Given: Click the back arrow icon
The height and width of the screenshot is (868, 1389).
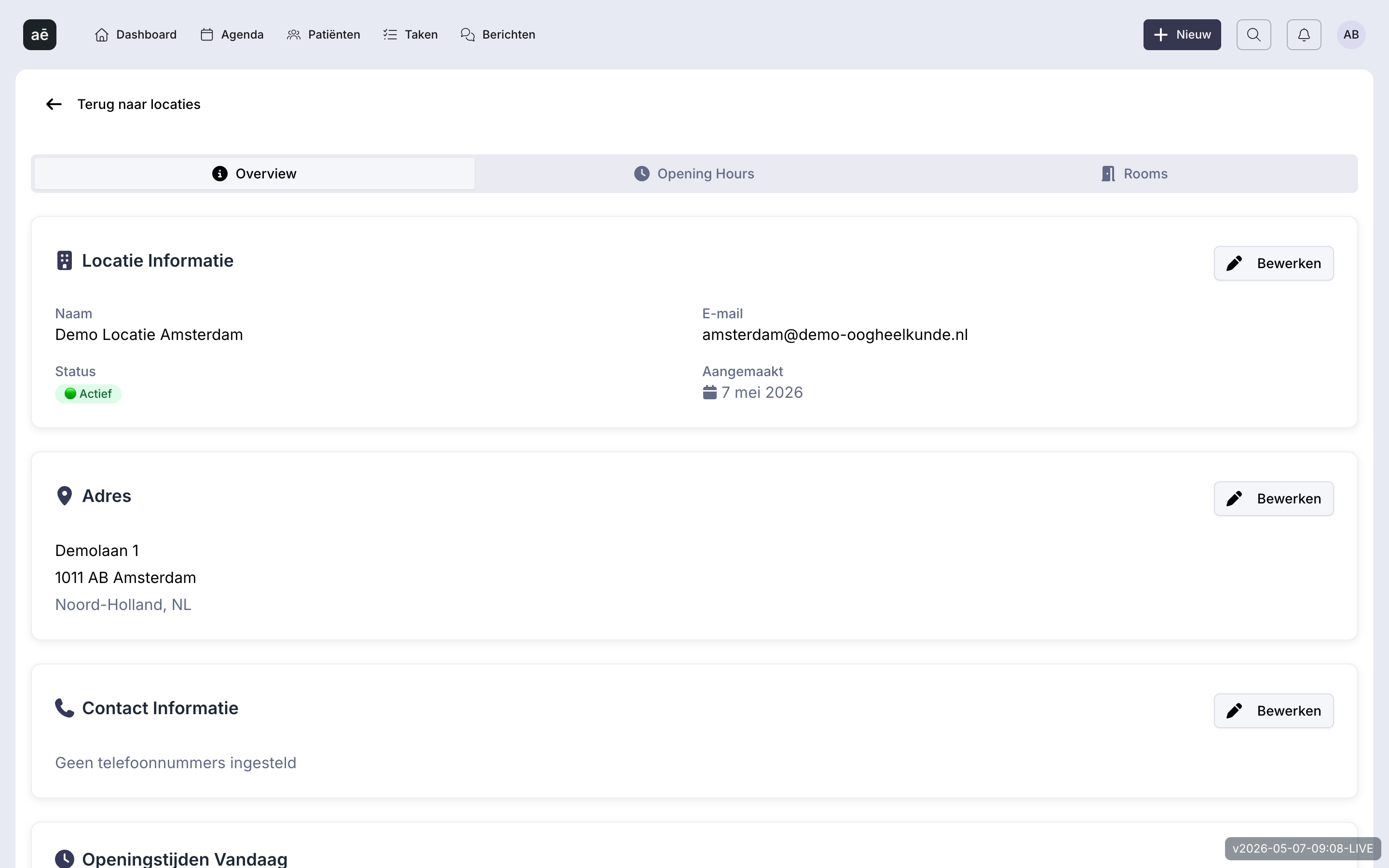Looking at the screenshot, I should [x=54, y=104].
